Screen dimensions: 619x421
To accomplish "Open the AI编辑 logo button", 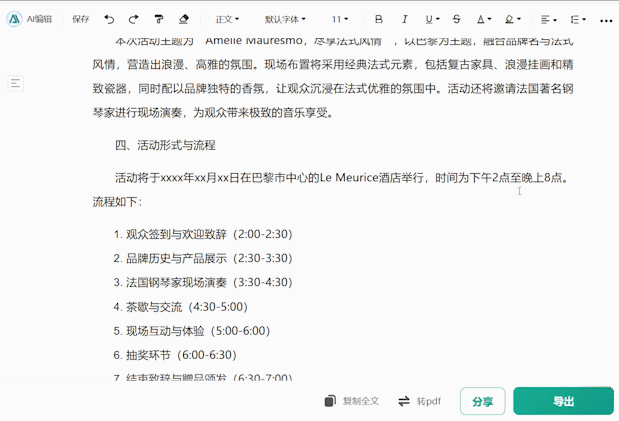I will [30, 19].
